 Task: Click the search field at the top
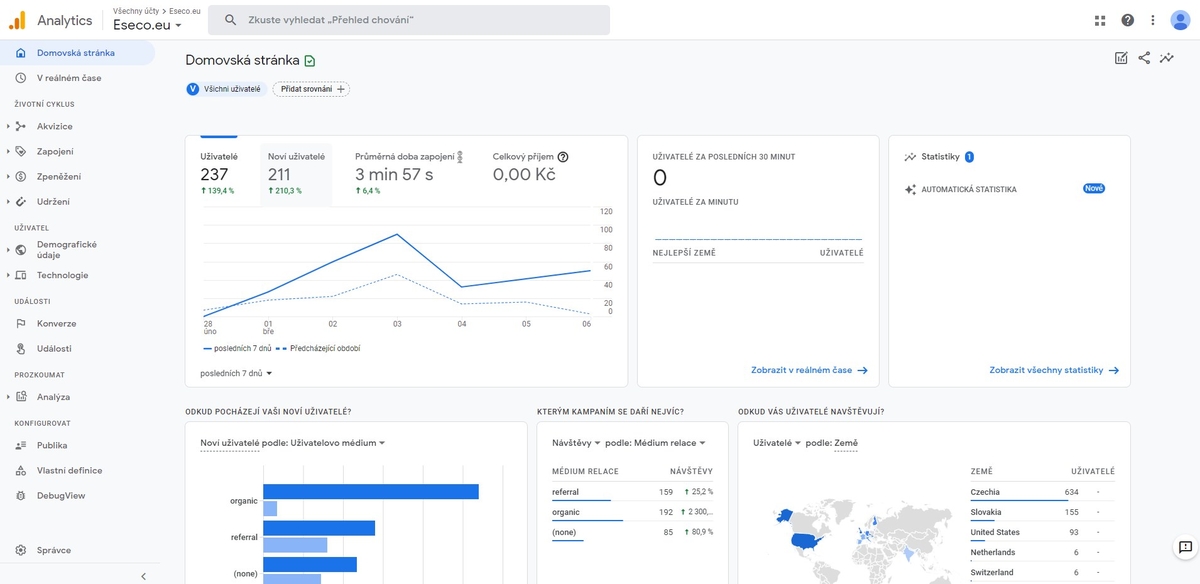[x=410, y=20]
